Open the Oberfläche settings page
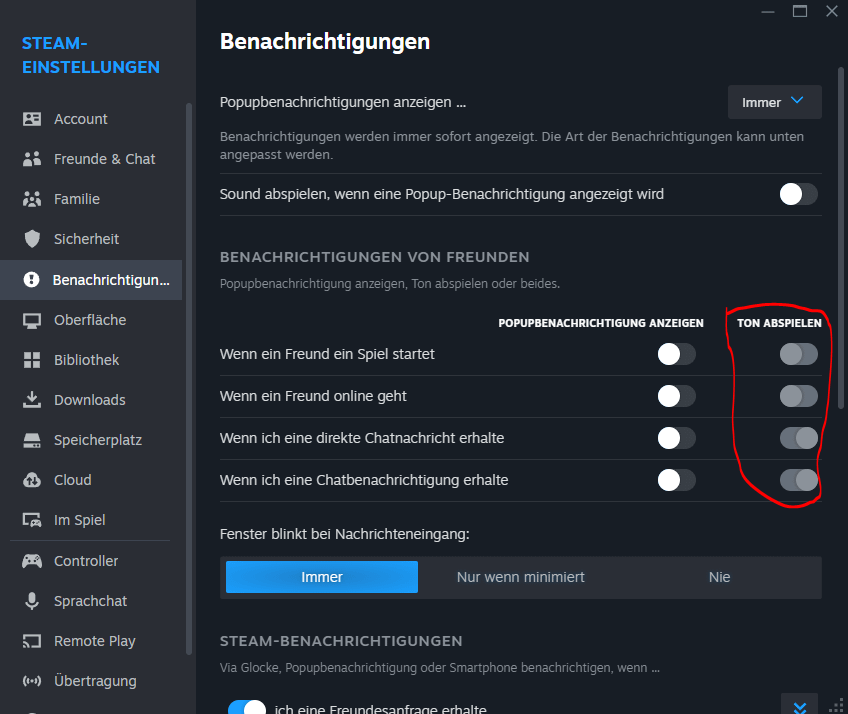Viewport: 848px width, 714px height. click(89, 320)
